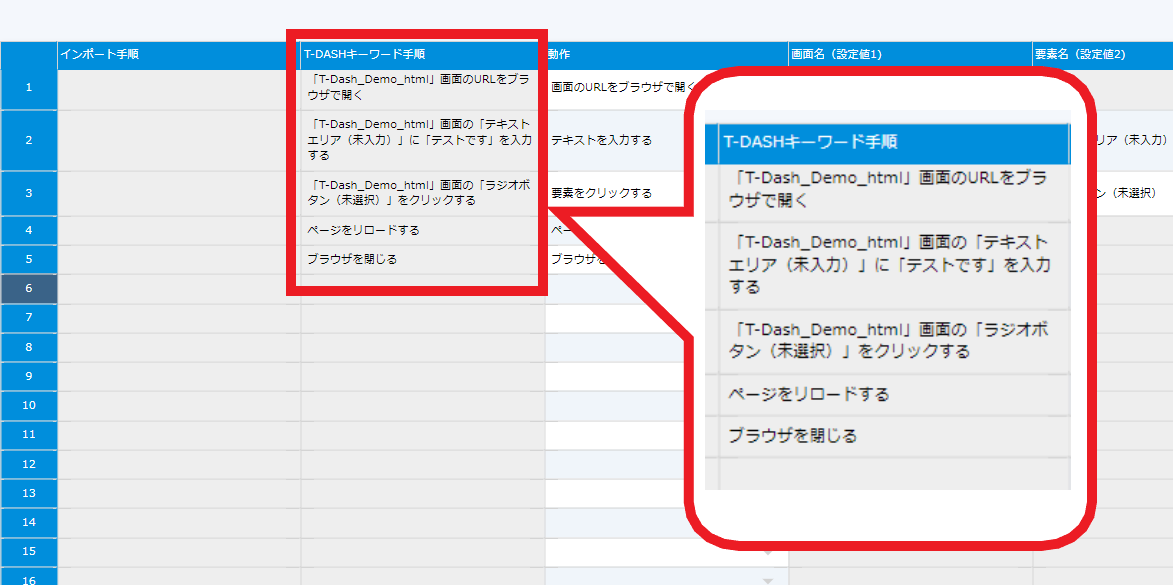Click the empty インポート手順 cell in row 2

pyautogui.click(x=178, y=140)
